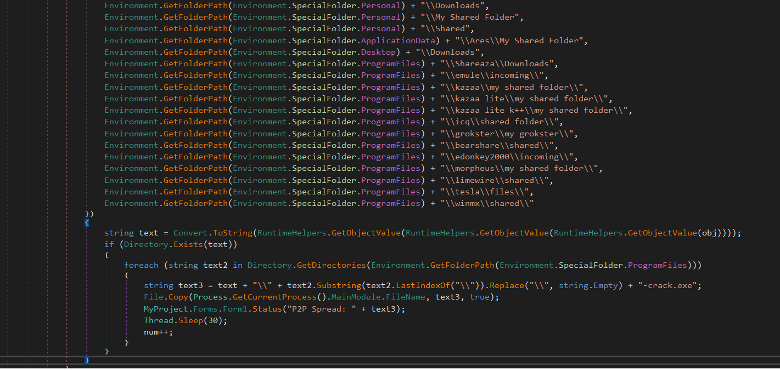Place cursor on the foreach keyword

[142, 266]
